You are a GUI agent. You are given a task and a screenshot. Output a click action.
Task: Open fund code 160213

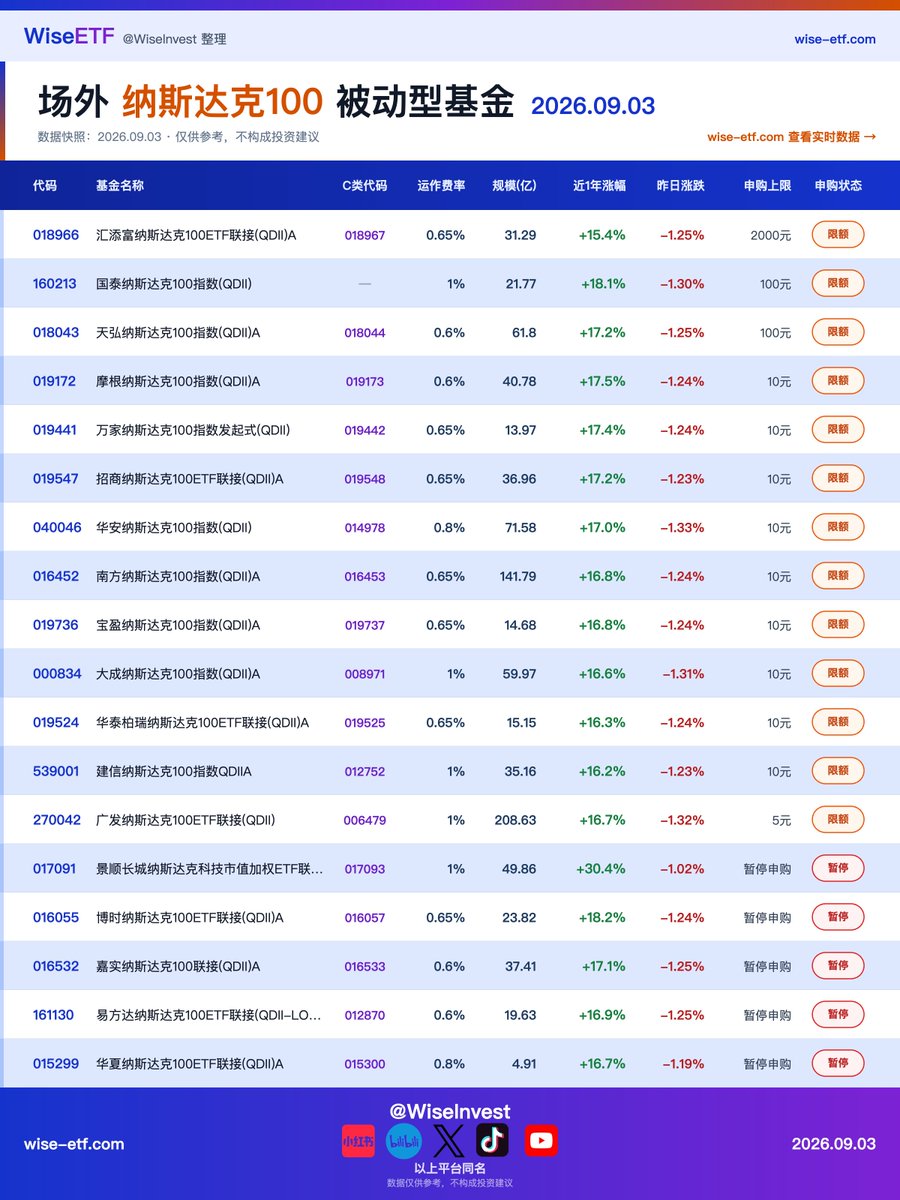[55, 284]
